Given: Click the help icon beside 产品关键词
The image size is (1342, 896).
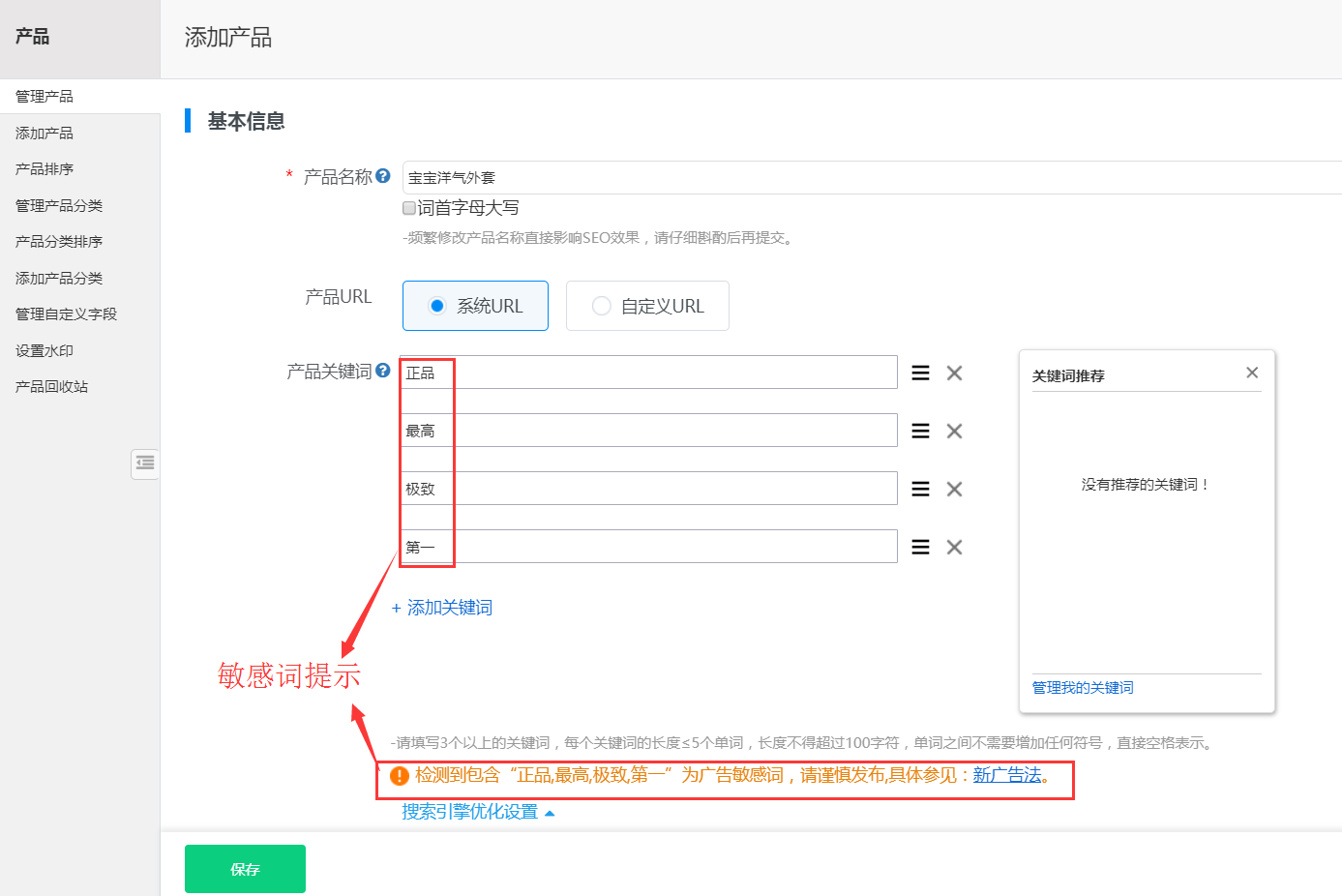Looking at the screenshot, I should (383, 371).
